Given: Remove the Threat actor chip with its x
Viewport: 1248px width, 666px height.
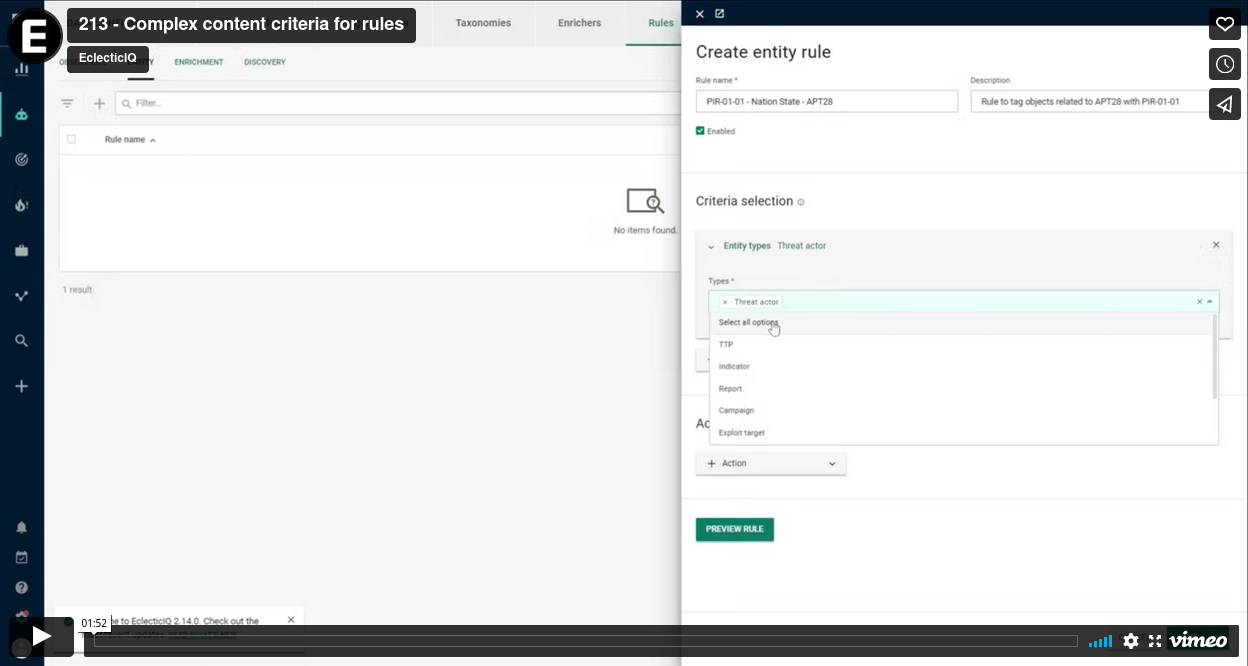Looking at the screenshot, I should point(727,301).
